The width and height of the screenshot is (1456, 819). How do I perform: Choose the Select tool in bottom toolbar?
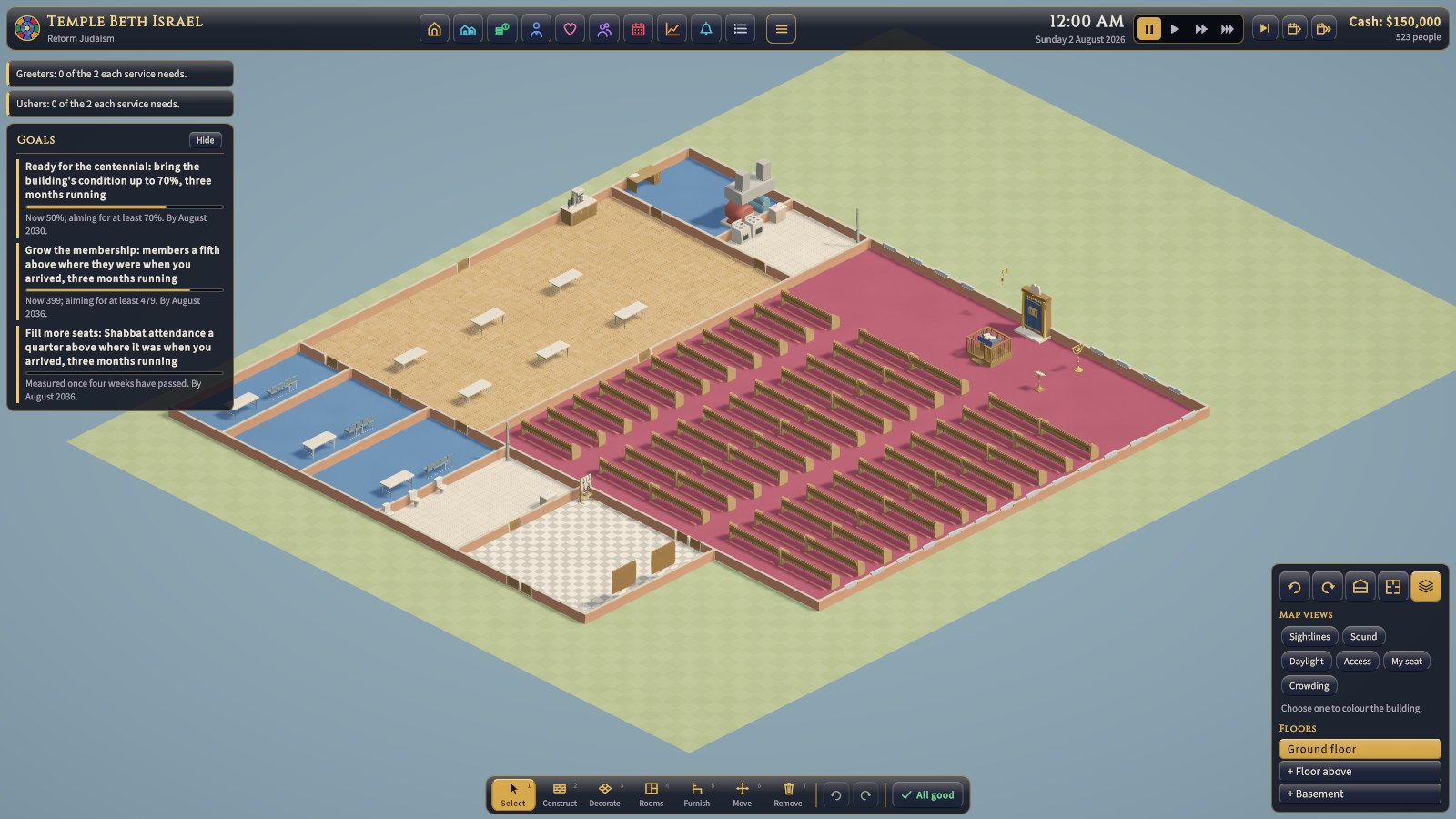pos(513,794)
